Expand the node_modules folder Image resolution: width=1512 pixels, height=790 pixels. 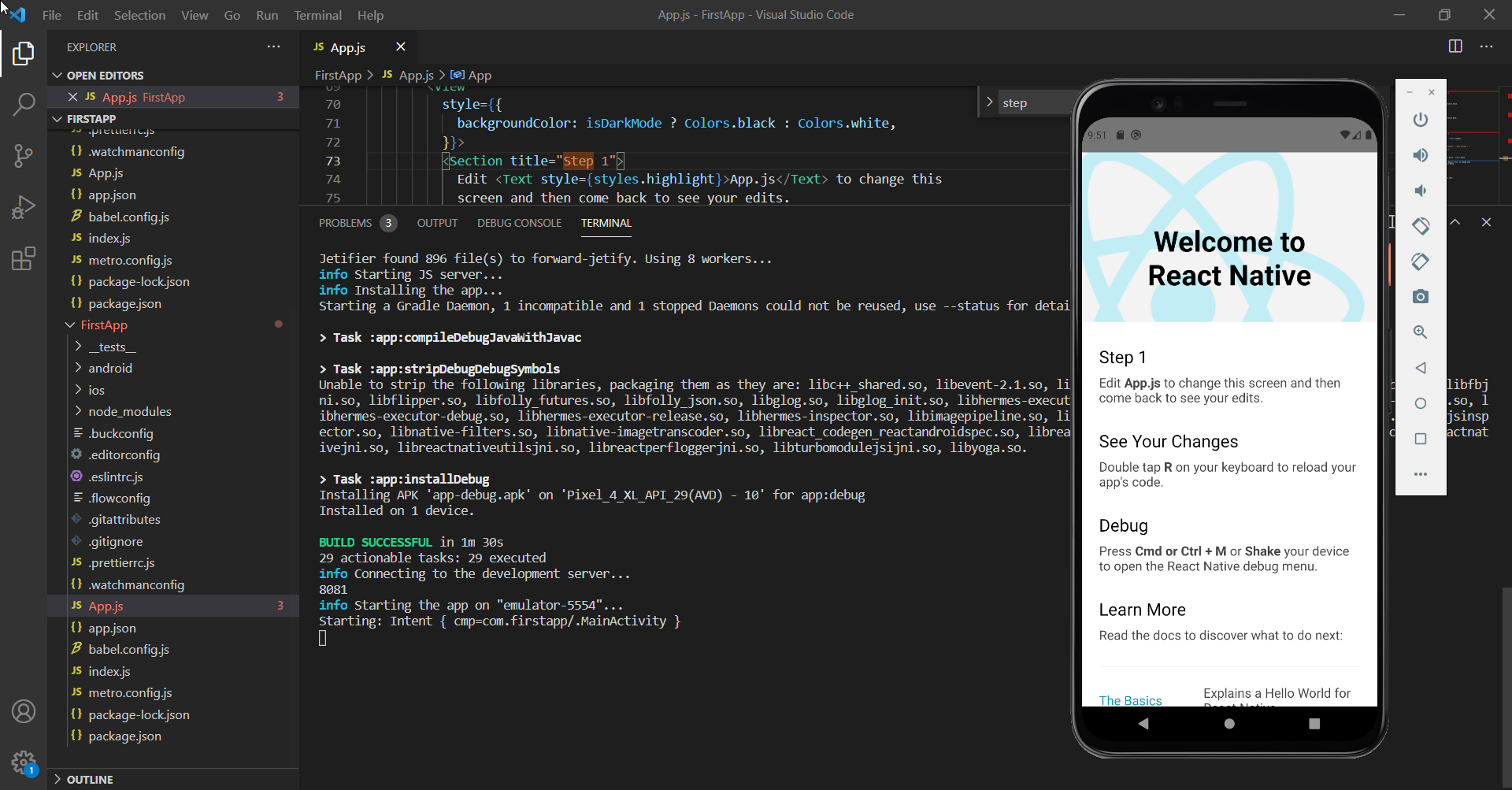[173, 411]
